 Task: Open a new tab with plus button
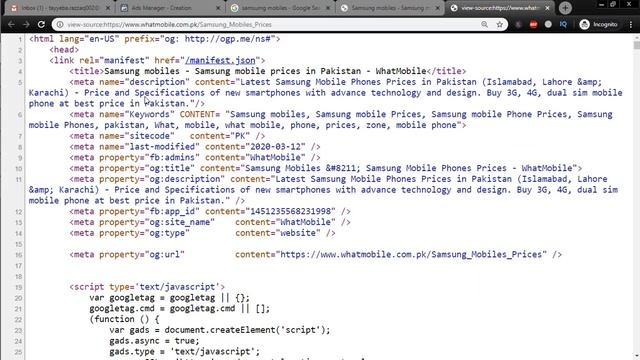pos(565,8)
